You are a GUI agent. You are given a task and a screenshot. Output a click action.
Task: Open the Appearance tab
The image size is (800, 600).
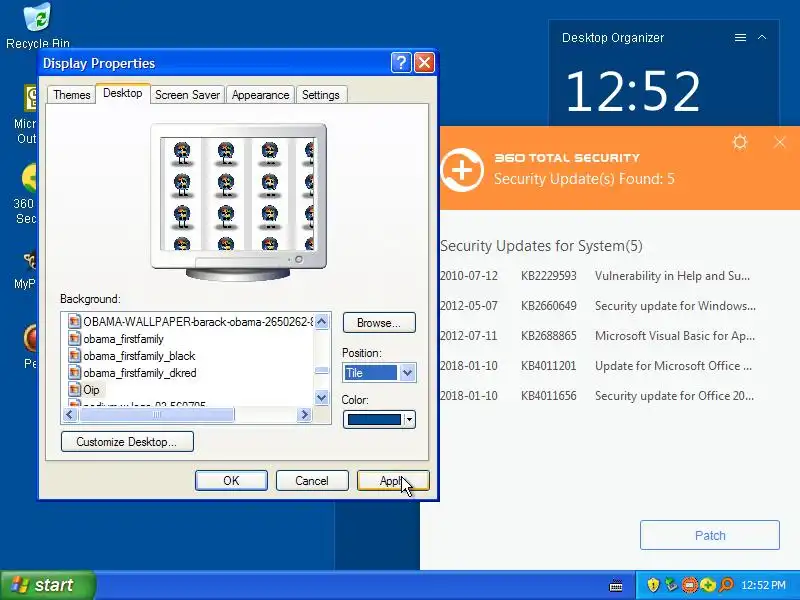tap(260, 95)
